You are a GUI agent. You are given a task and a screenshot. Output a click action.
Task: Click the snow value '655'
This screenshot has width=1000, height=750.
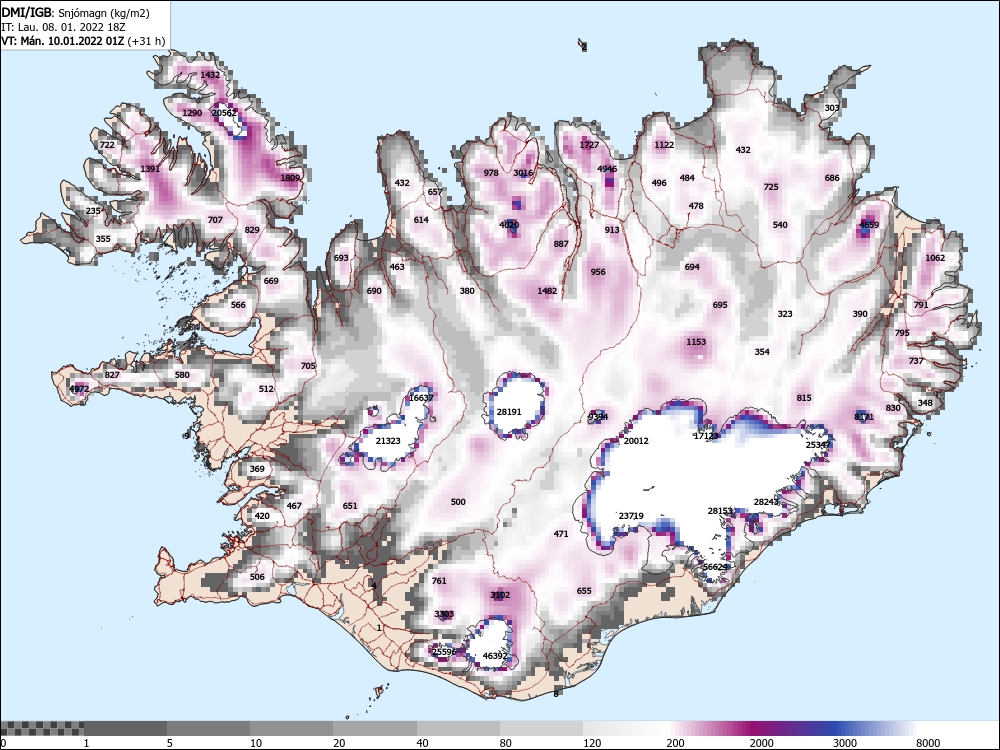pyautogui.click(x=584, y=591)
